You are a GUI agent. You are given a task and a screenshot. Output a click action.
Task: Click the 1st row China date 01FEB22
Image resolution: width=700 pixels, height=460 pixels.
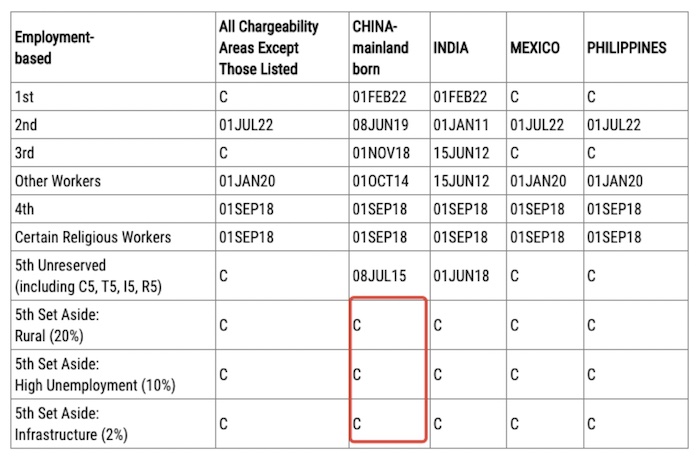379,97
